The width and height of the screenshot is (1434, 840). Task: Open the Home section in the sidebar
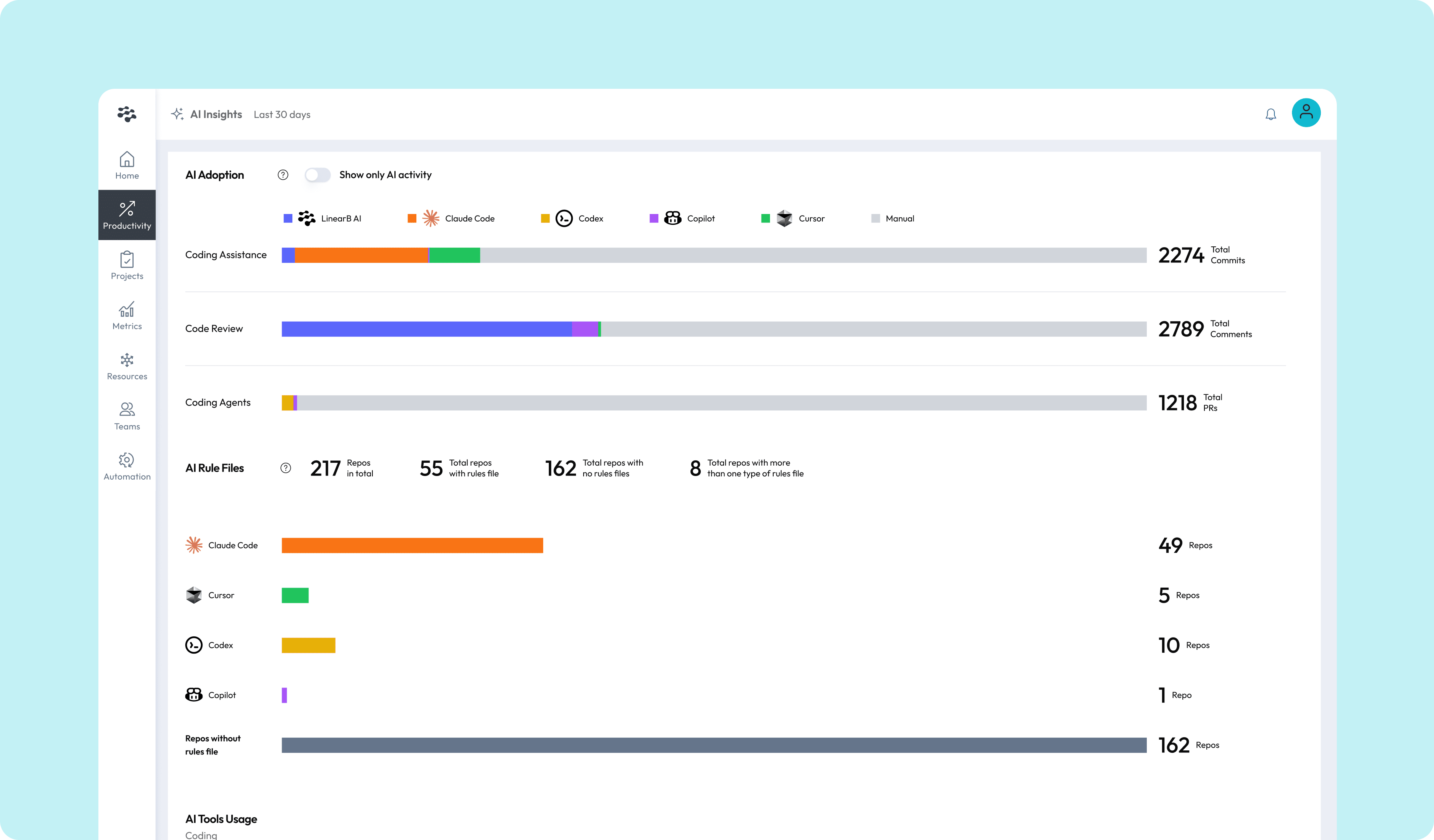[127, 166]
